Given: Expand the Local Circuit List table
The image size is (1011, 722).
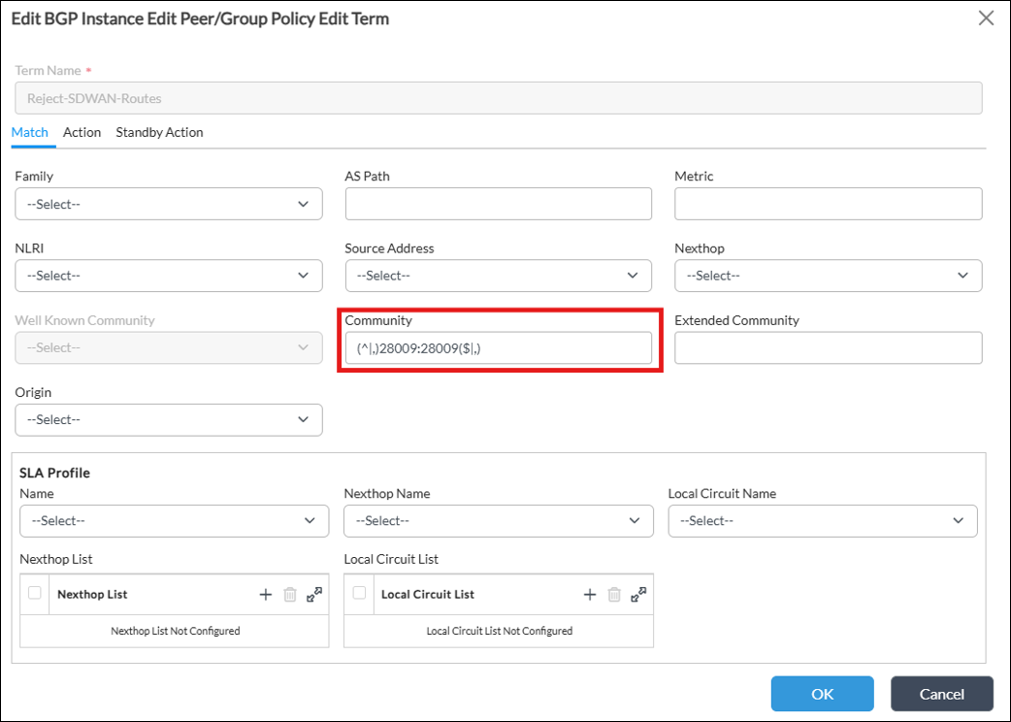Looking at the screenshot, I should 638,594.
